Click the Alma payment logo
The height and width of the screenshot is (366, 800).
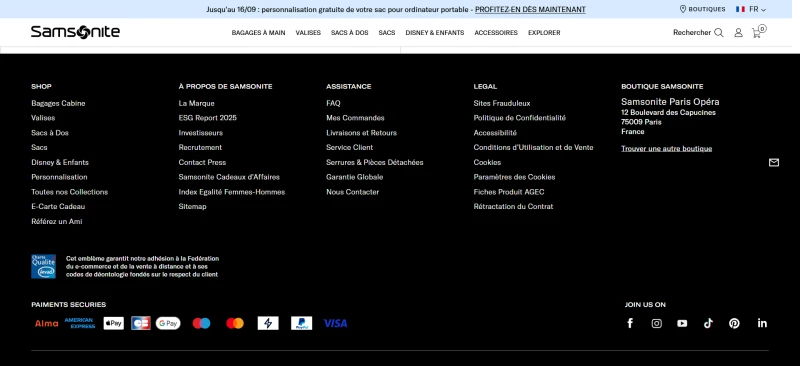pyautogui.click(x=46, y=323)
